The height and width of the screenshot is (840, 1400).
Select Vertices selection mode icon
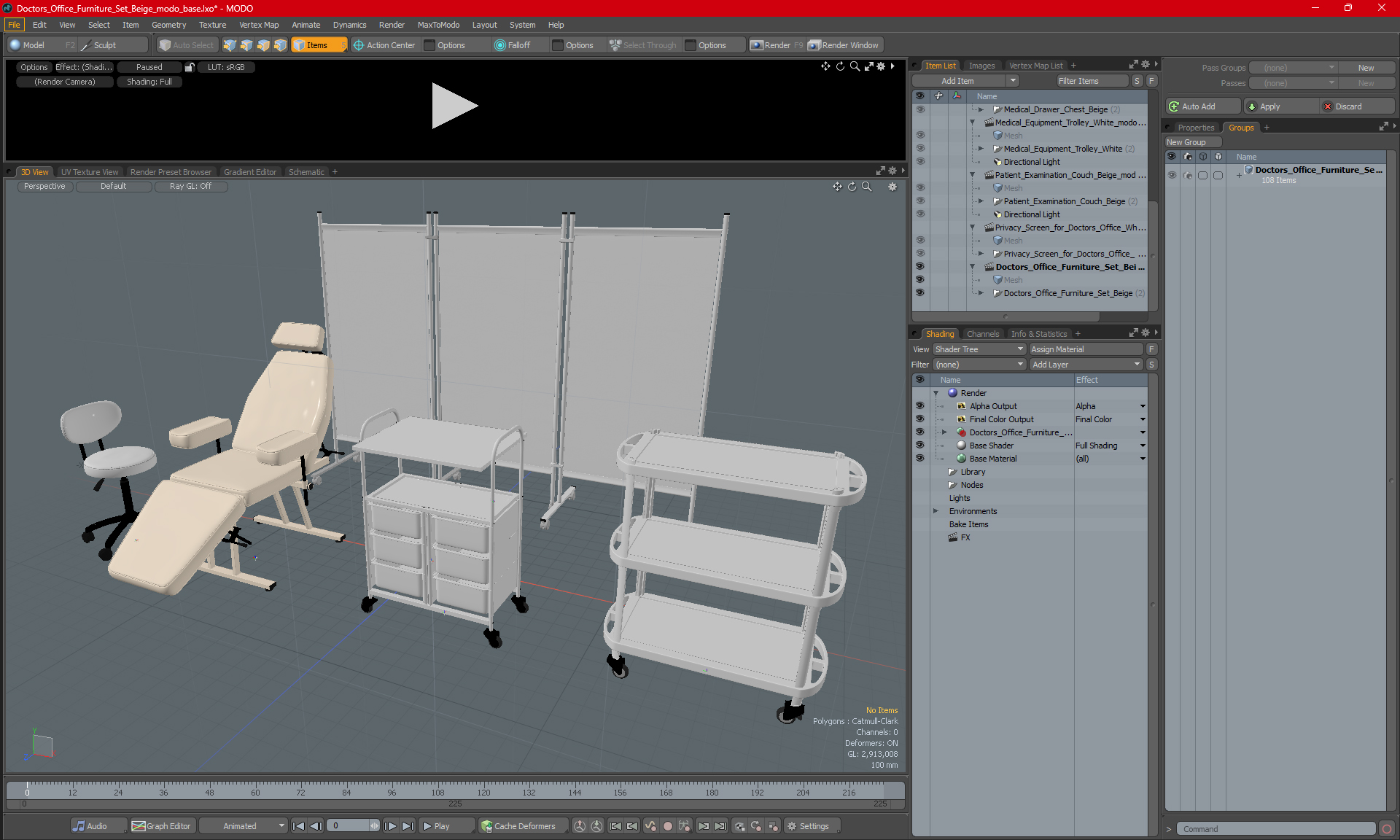pyautogui.click(x=230, y=45)
